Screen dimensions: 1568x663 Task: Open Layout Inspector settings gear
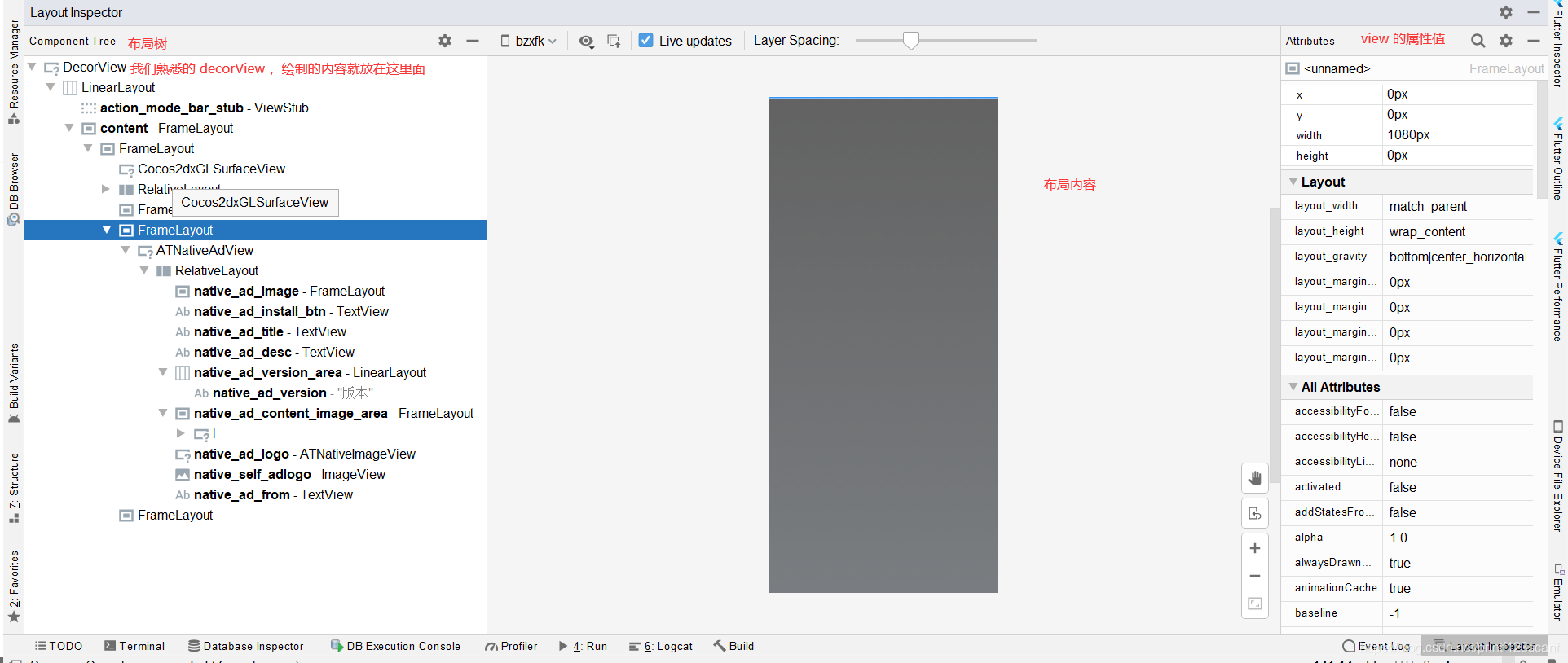coord(1506,12)
